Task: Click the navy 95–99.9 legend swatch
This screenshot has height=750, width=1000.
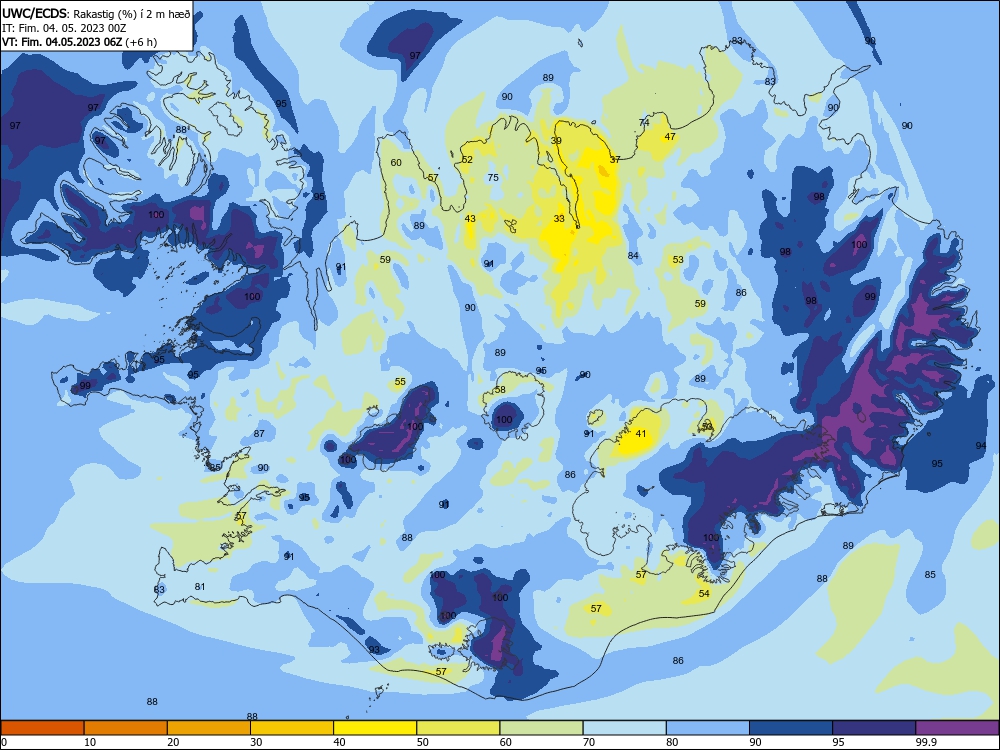Action: pyautogui.click(x=874, y=728)
